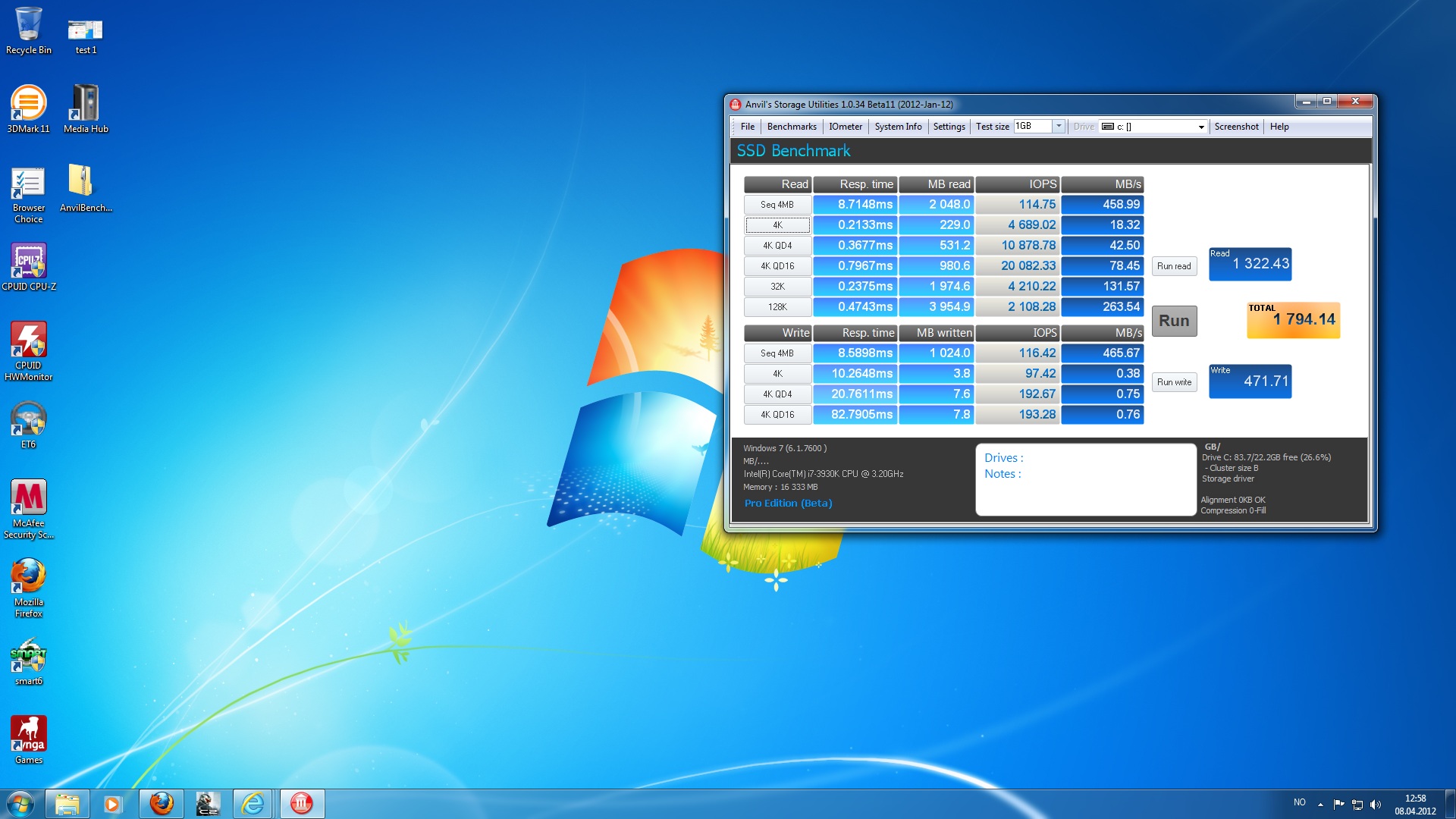
Task: Open the Help menu
Action: (1279, 127)
